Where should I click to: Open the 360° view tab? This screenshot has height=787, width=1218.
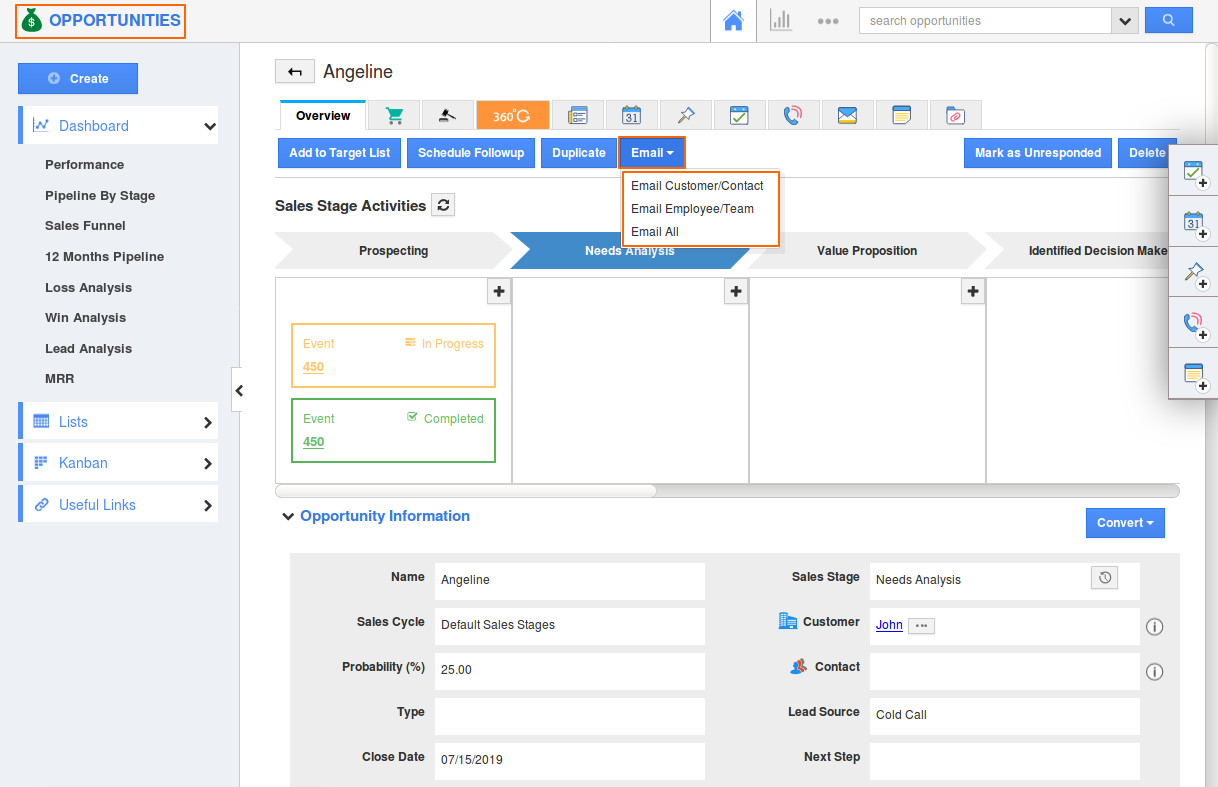point(512,115)
